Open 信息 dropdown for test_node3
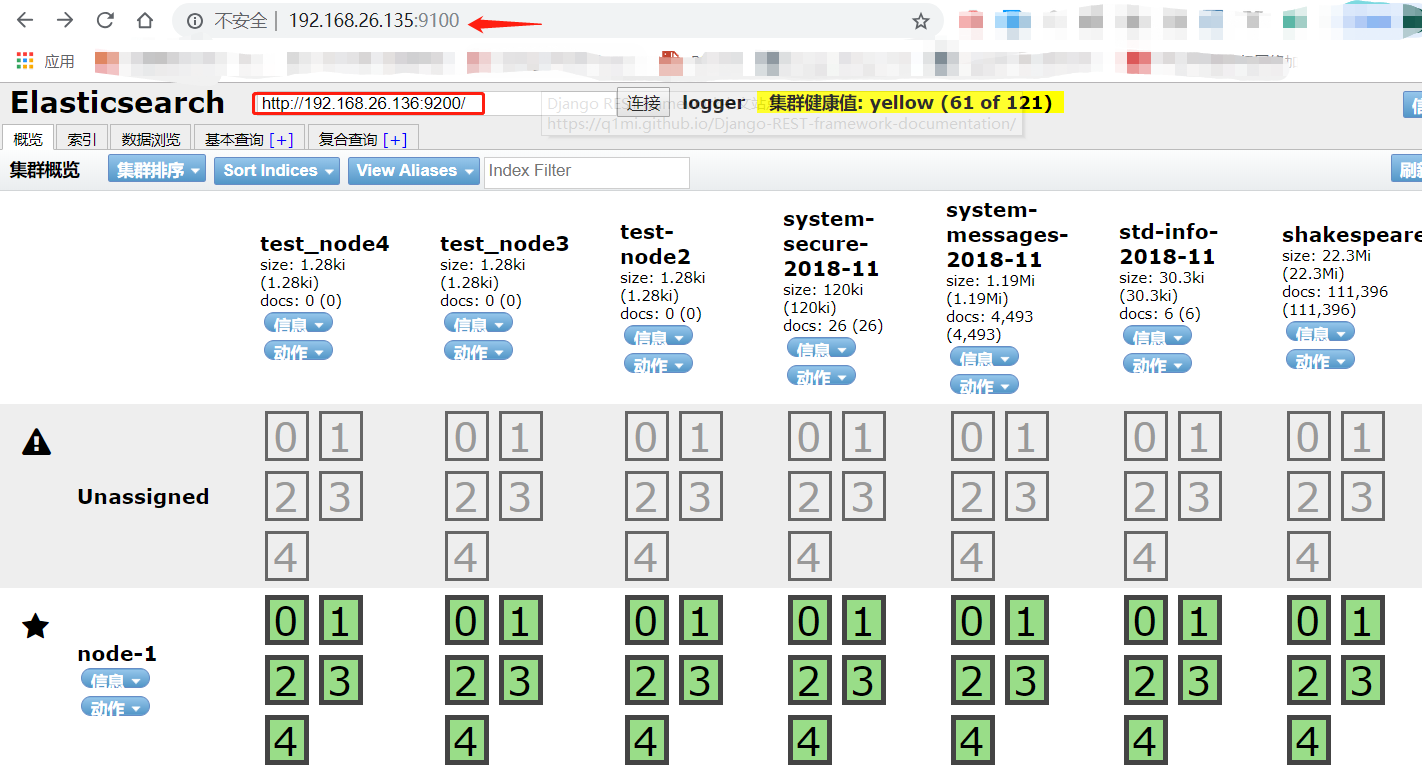Viewport: 1422px width, 770px height. point(478,323)
